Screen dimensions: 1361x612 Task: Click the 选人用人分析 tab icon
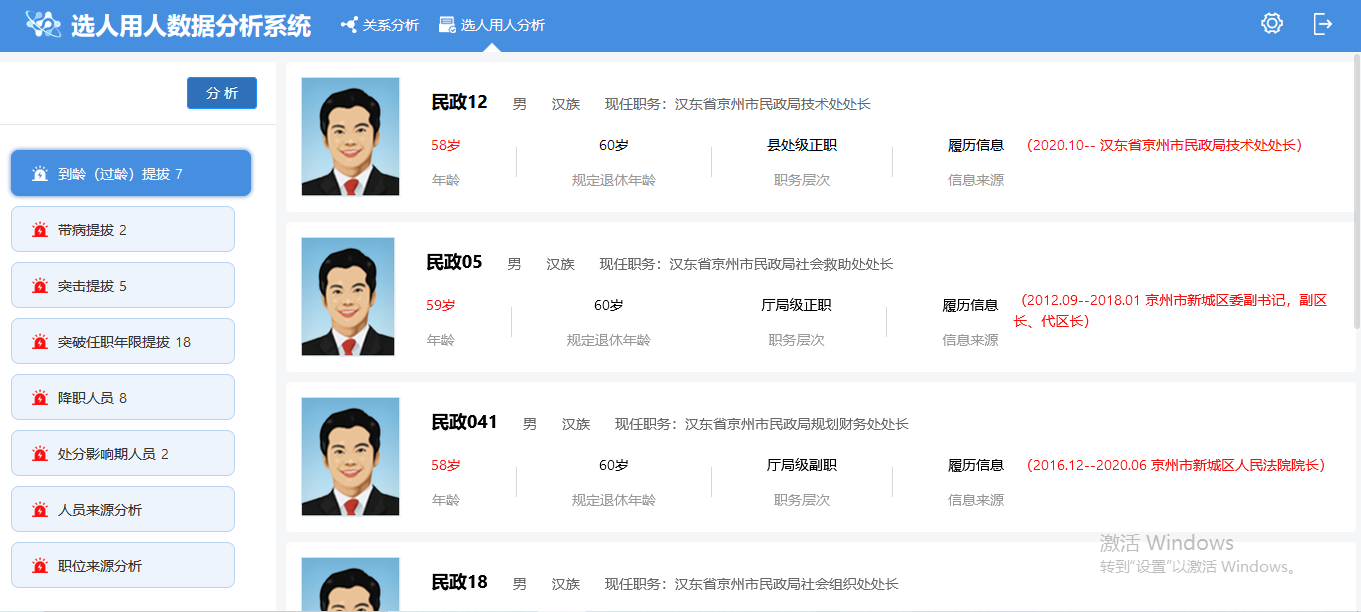[447, 25]
